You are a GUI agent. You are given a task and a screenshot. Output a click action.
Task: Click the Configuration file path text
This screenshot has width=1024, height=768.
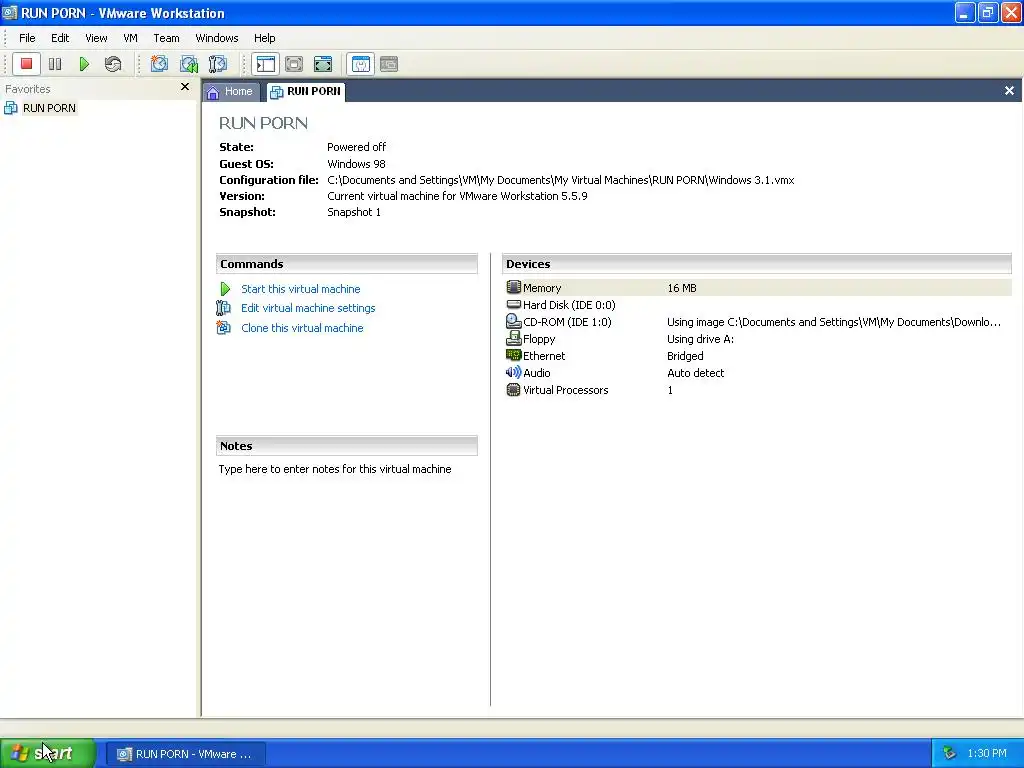tap(560, 180)
